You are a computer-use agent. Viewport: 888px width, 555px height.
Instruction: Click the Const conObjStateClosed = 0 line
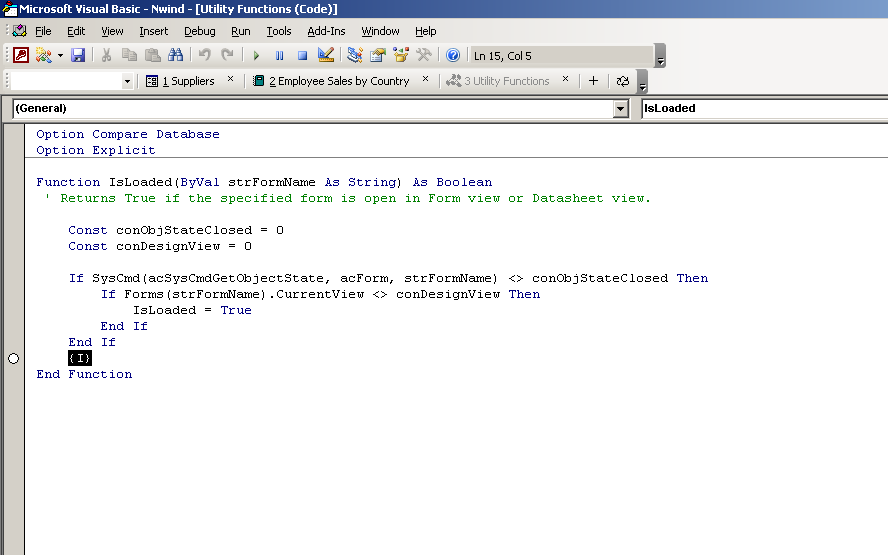click(x=176, y=230)
